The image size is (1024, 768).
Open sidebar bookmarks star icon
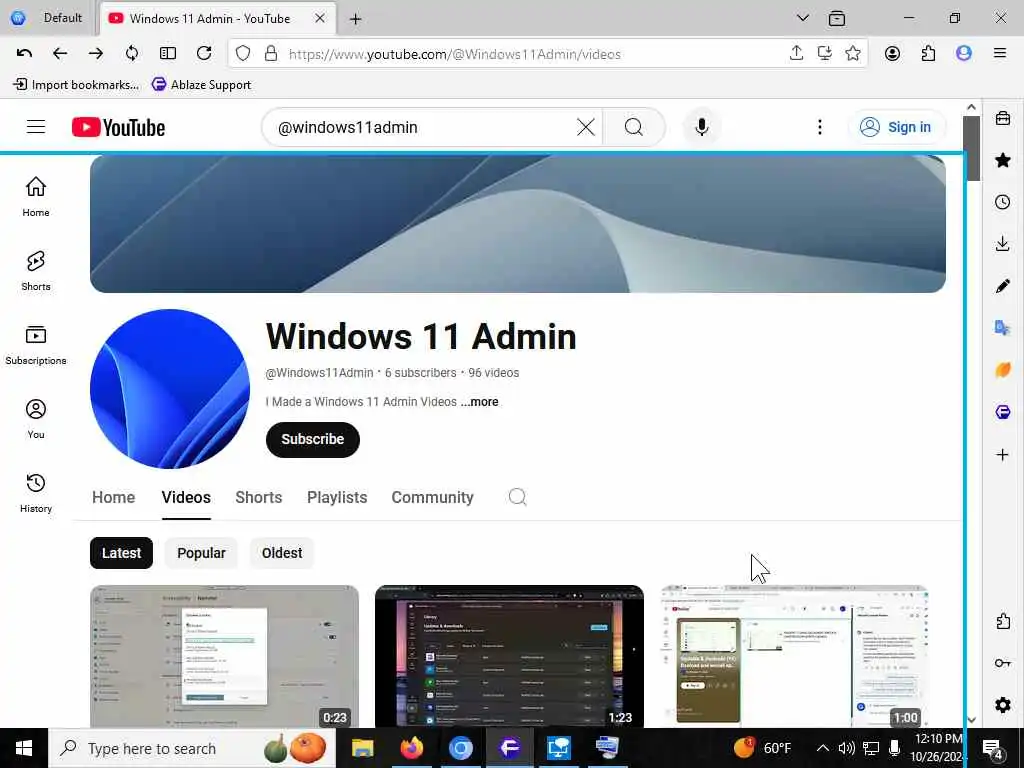pos(1003,160)
